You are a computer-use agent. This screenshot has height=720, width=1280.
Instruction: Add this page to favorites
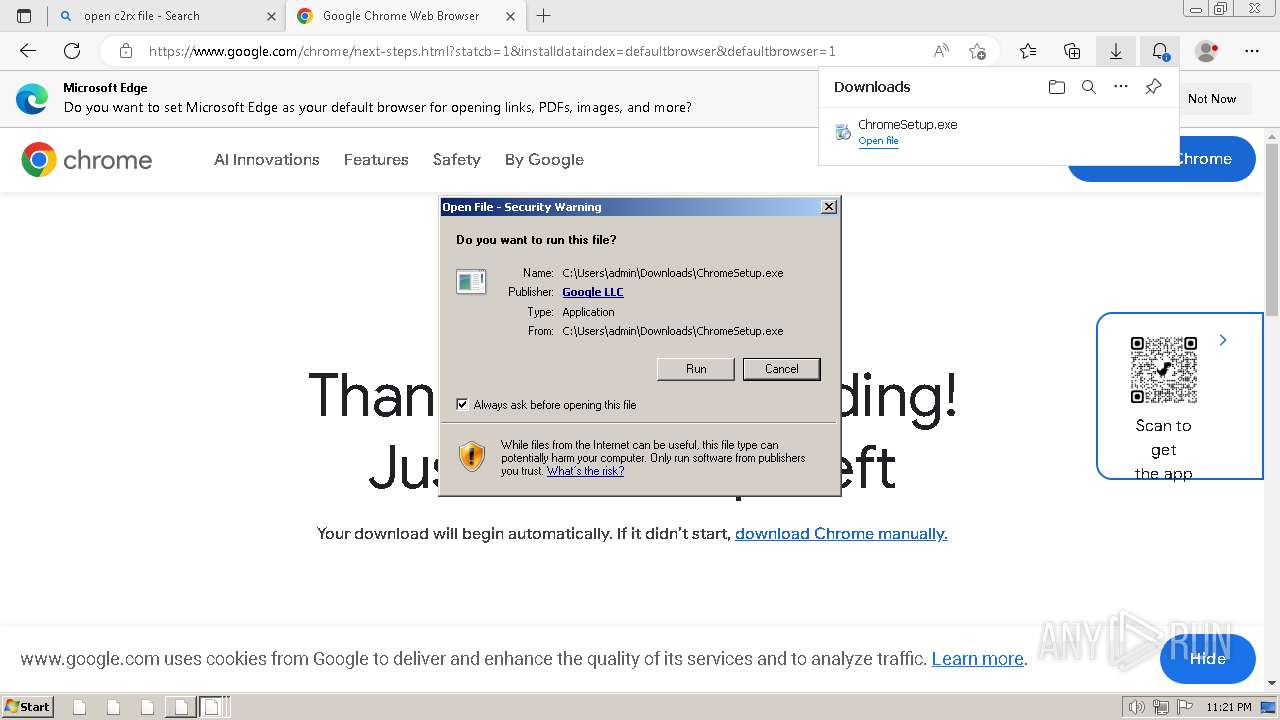[977, 51]
